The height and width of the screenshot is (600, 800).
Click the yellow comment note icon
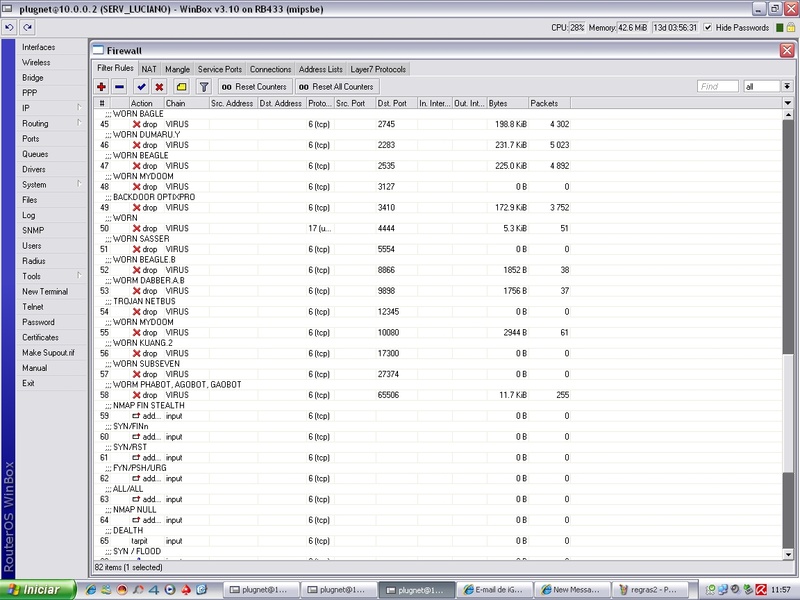(181, 87)
